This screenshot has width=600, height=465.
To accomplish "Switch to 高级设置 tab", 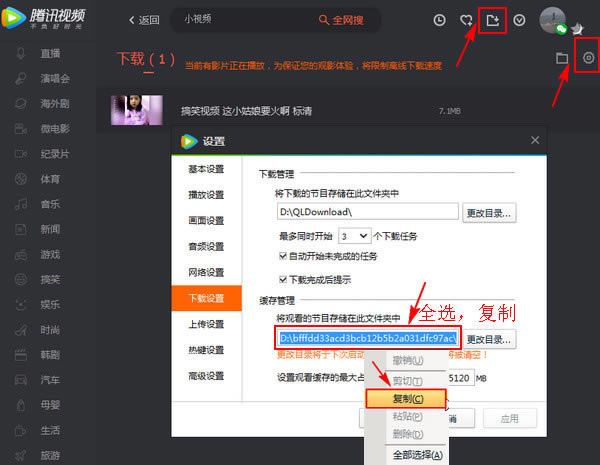I will click(206, 376).
